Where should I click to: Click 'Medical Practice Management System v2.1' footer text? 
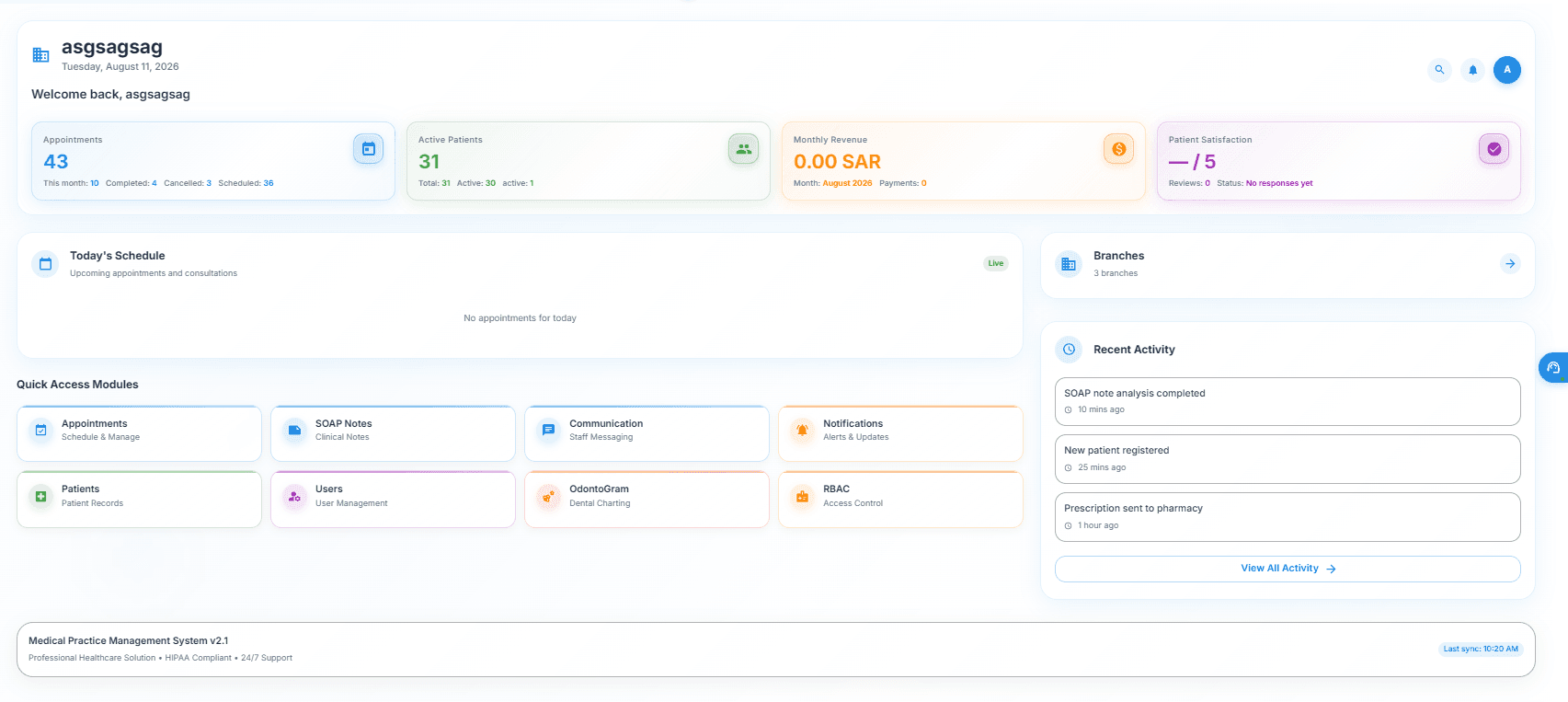(x=128, y=640)
